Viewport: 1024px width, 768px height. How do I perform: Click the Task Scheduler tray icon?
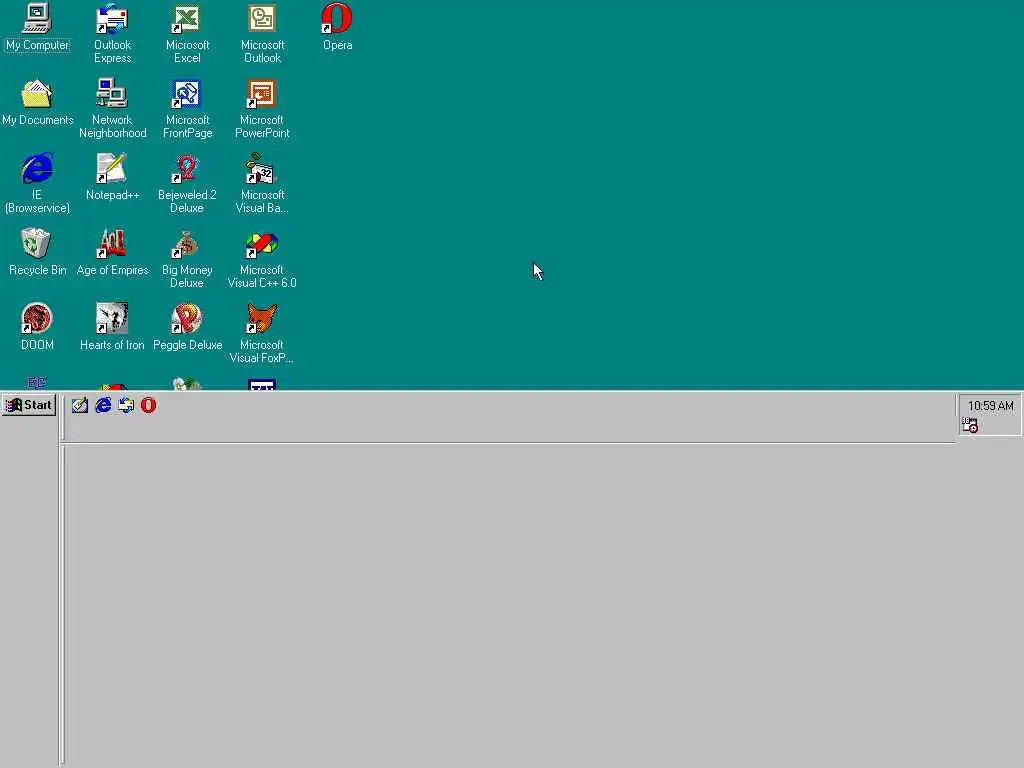click(x=970, y=425)
